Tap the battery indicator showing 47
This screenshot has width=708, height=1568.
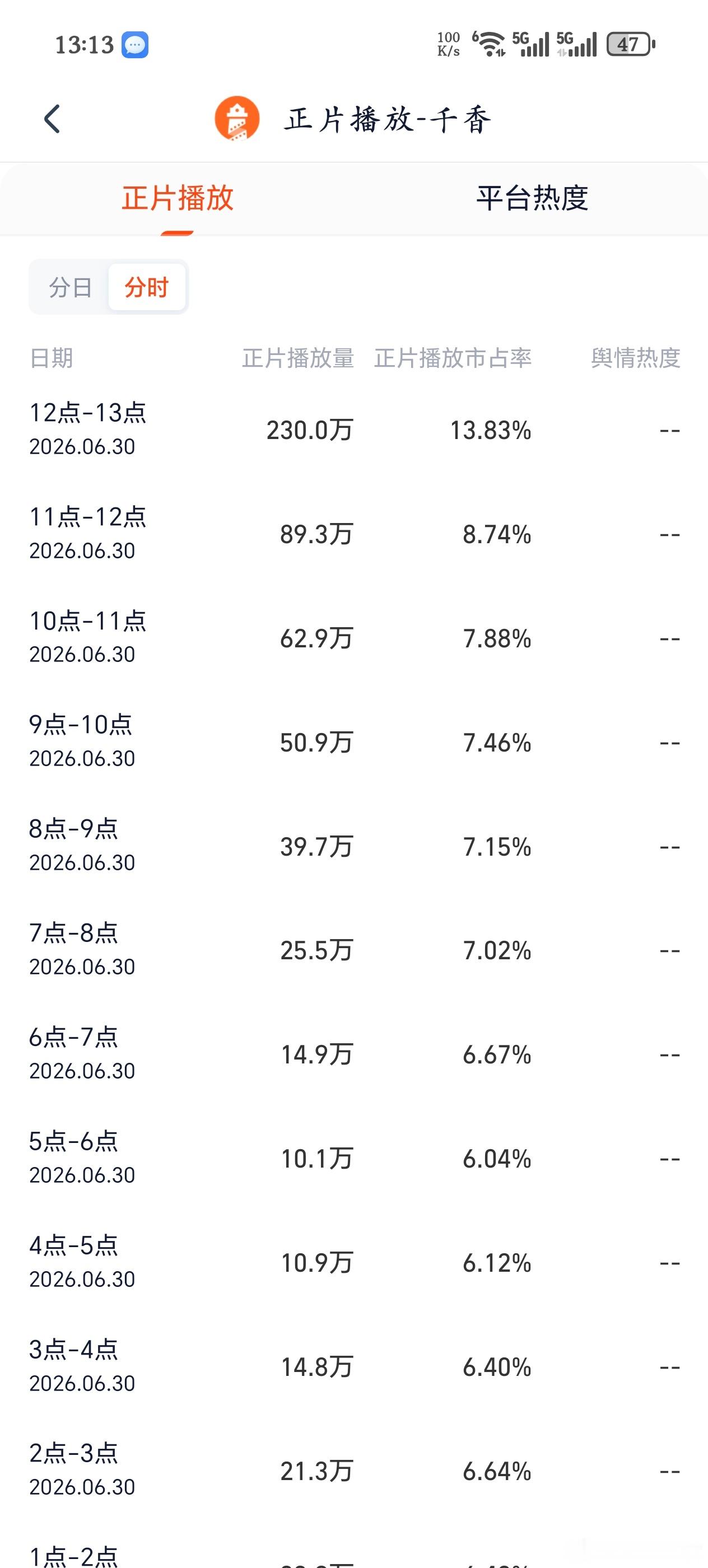tap(631, 44)
